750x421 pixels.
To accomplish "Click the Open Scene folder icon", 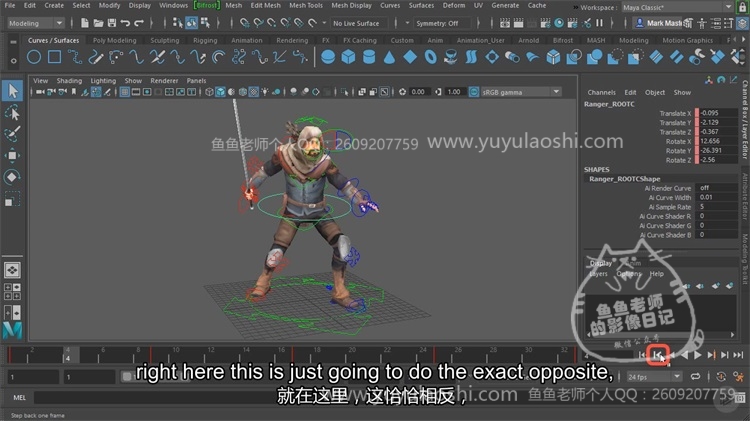I will 99,23.
